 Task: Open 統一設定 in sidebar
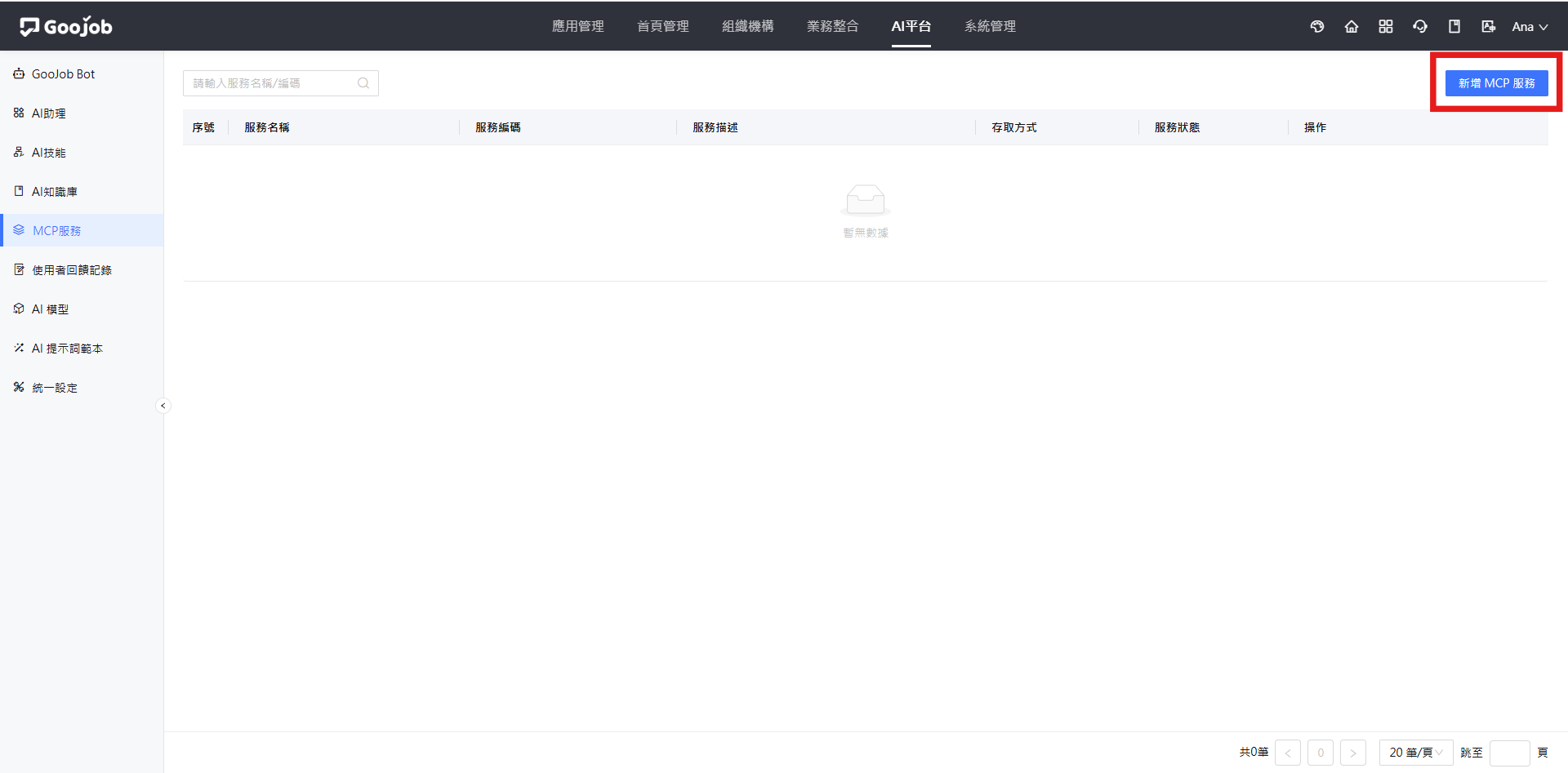[82, 388]
